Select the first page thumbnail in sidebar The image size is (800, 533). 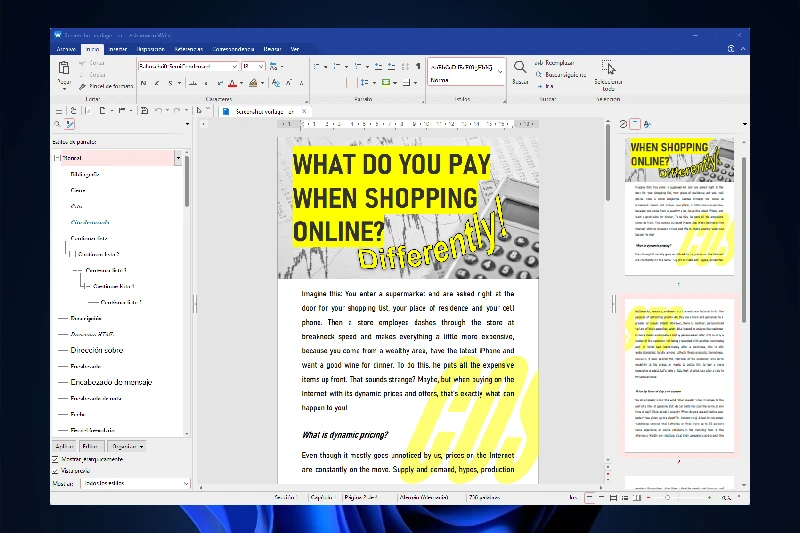tap(679, 207)
